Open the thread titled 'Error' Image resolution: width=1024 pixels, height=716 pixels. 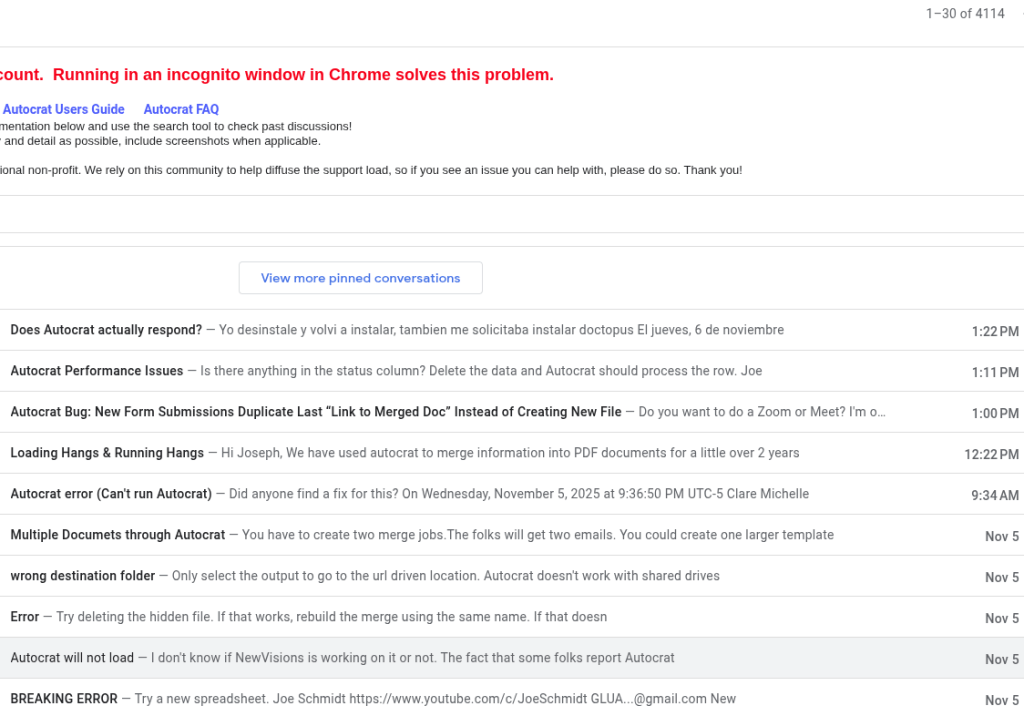(25, 617)
